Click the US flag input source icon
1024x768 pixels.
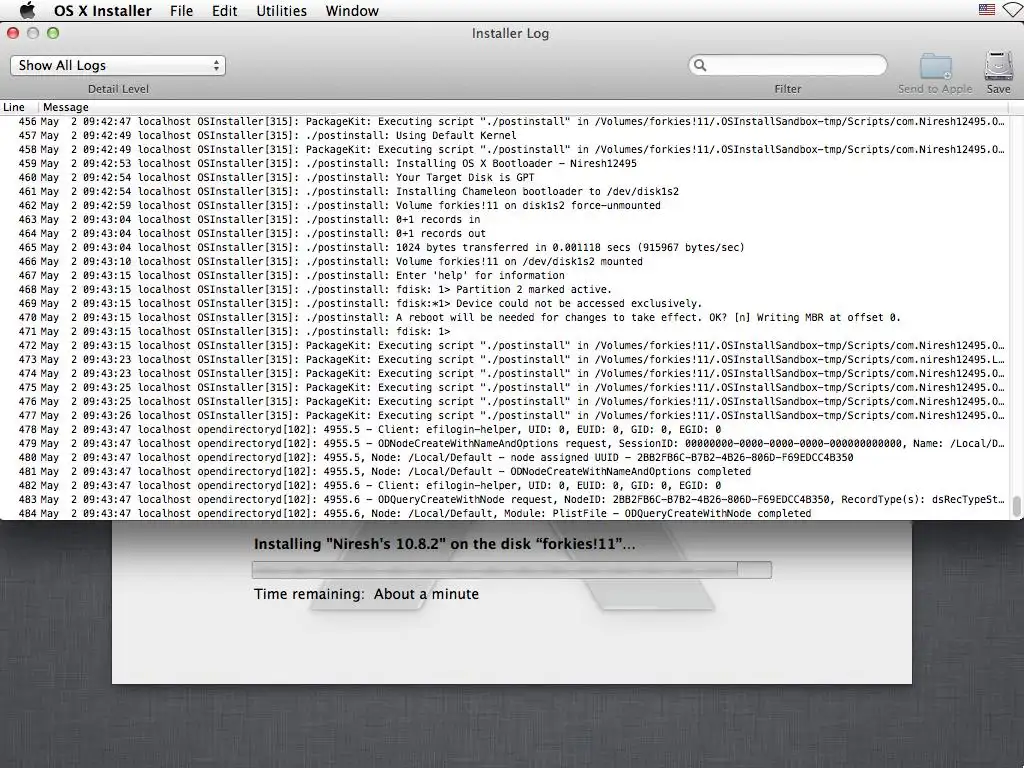987,10
